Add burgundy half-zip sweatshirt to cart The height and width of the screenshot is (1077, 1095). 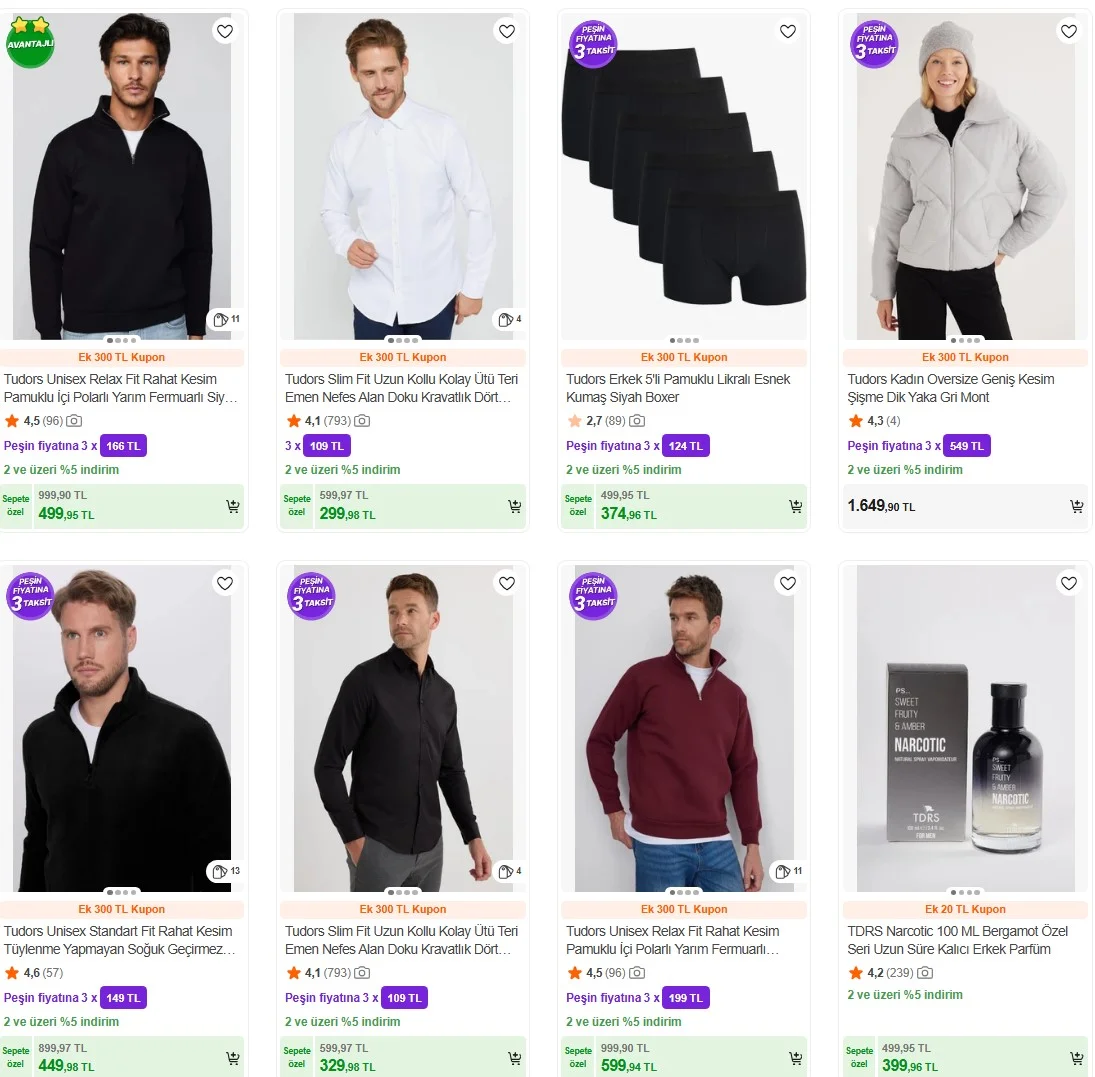click(796, 1058)
